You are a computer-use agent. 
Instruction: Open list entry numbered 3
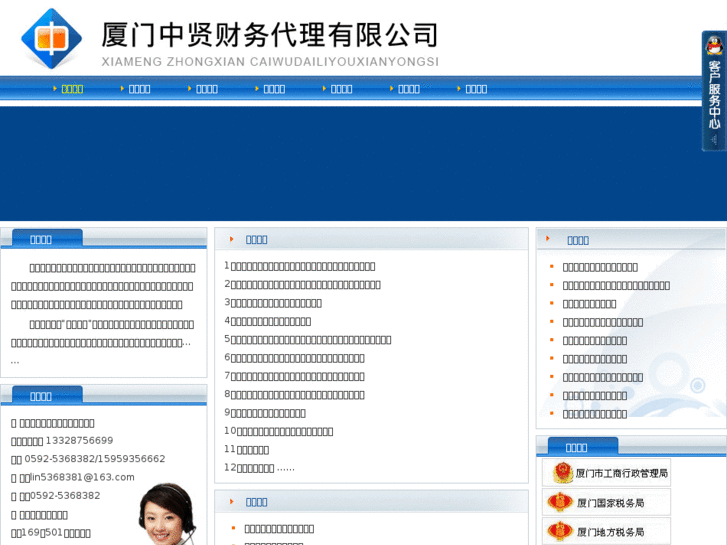[x=273, y=303]
